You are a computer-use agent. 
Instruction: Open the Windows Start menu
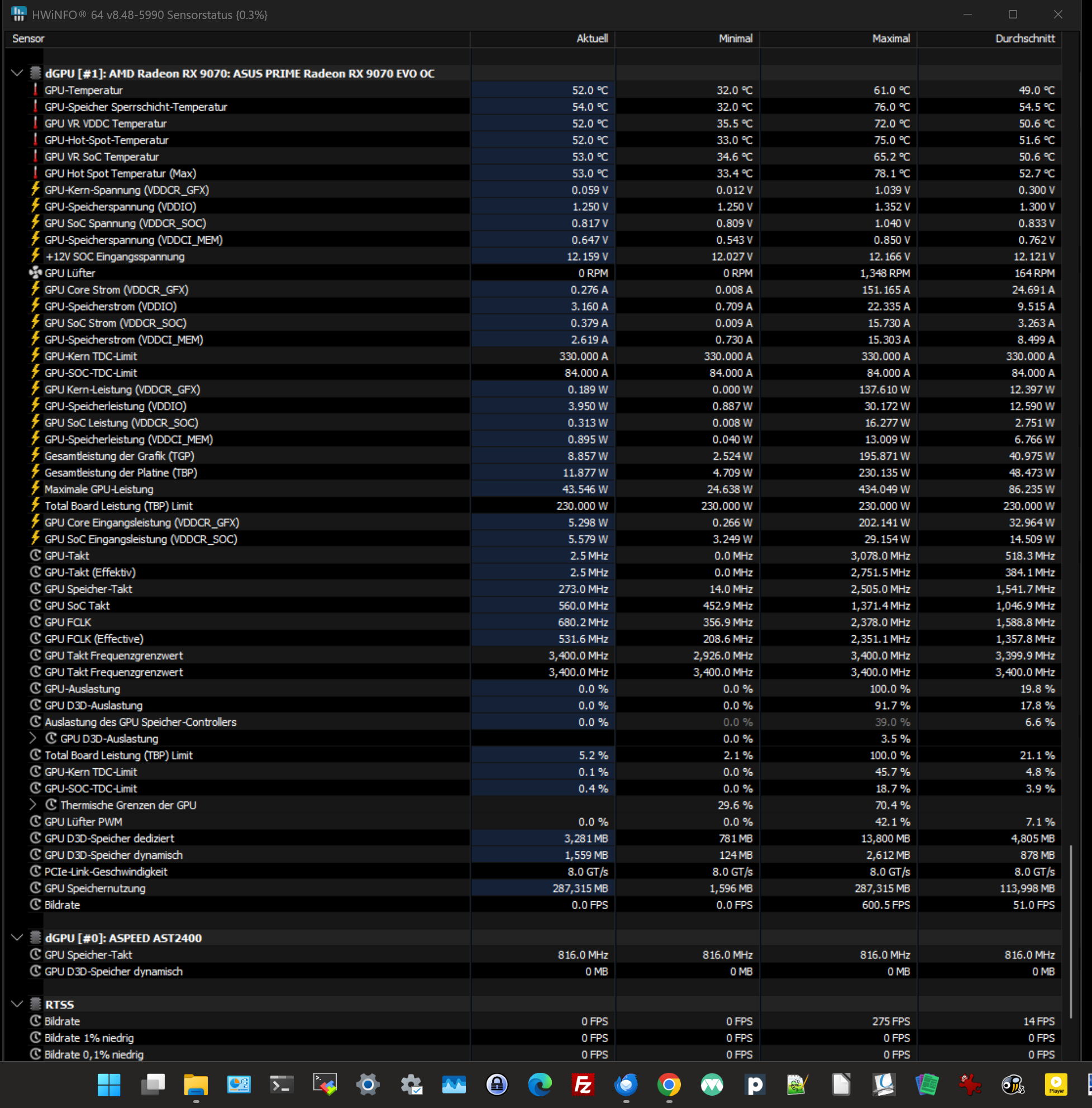pos(109,1085)
